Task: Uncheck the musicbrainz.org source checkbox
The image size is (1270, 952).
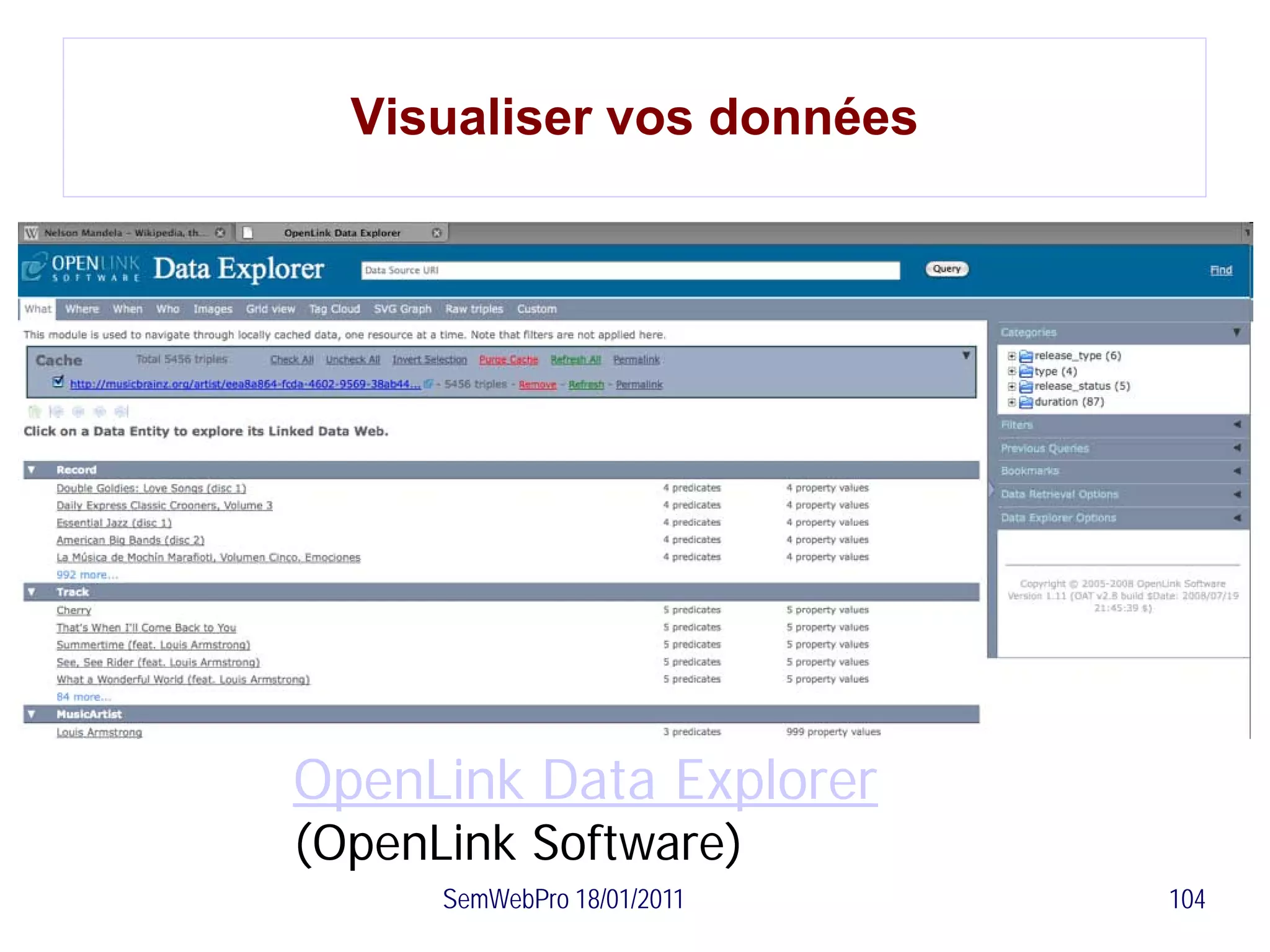Action: 58,382
